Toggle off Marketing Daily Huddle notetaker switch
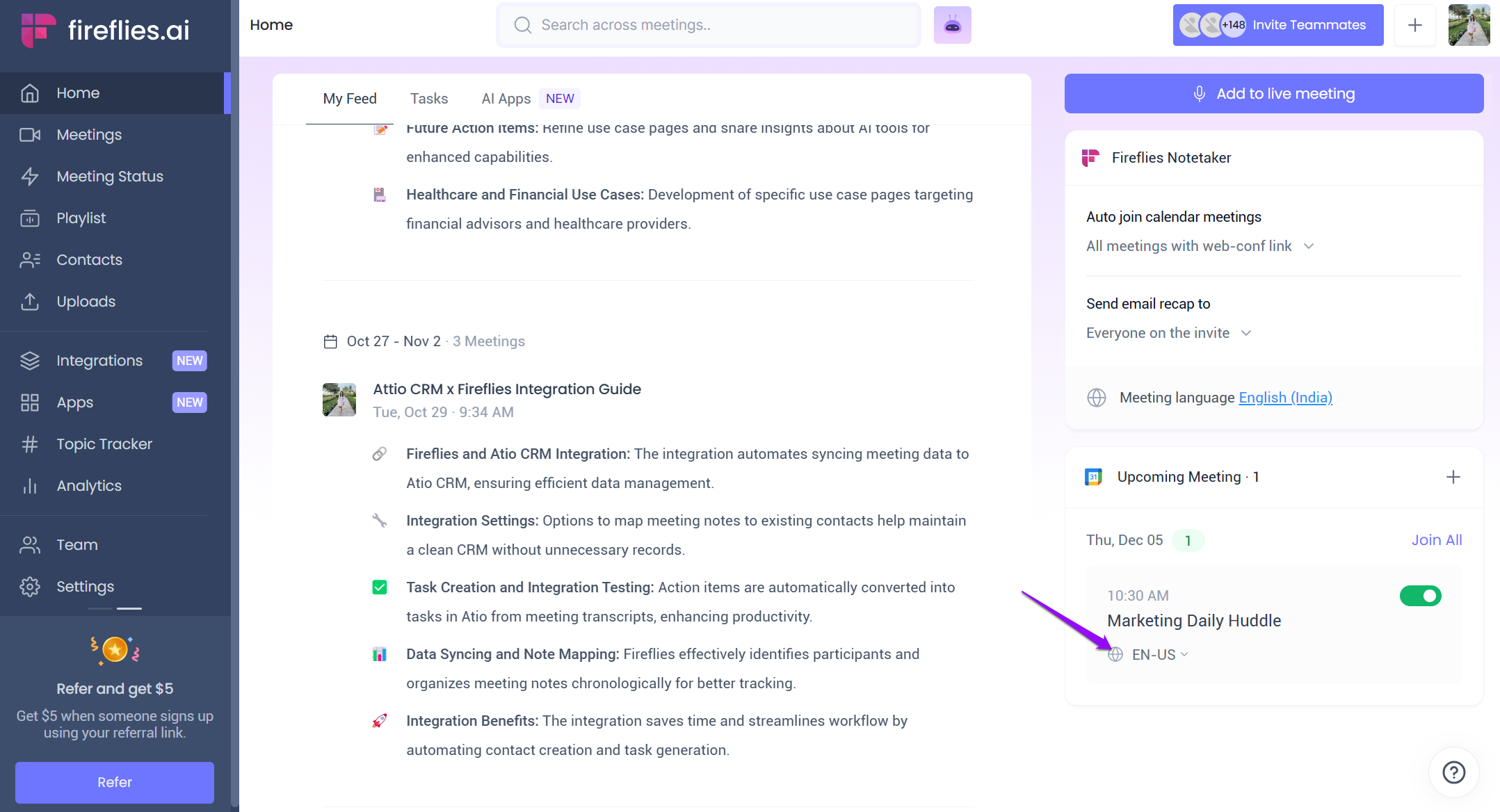1500x812 pixels. [x=1420, y=596]
